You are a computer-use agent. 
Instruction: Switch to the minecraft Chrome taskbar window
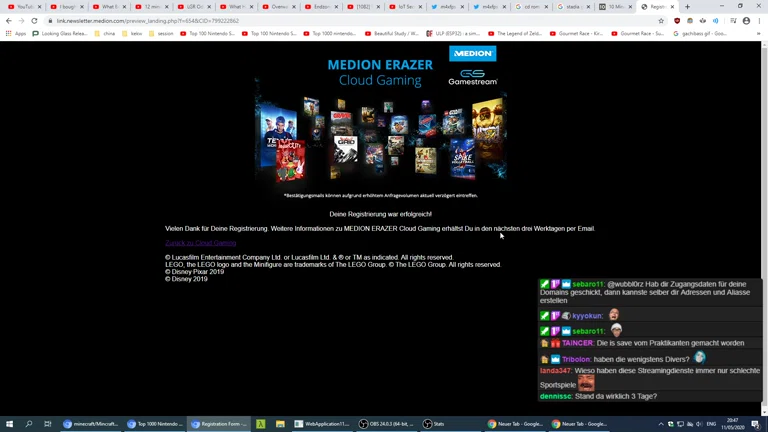91,424
